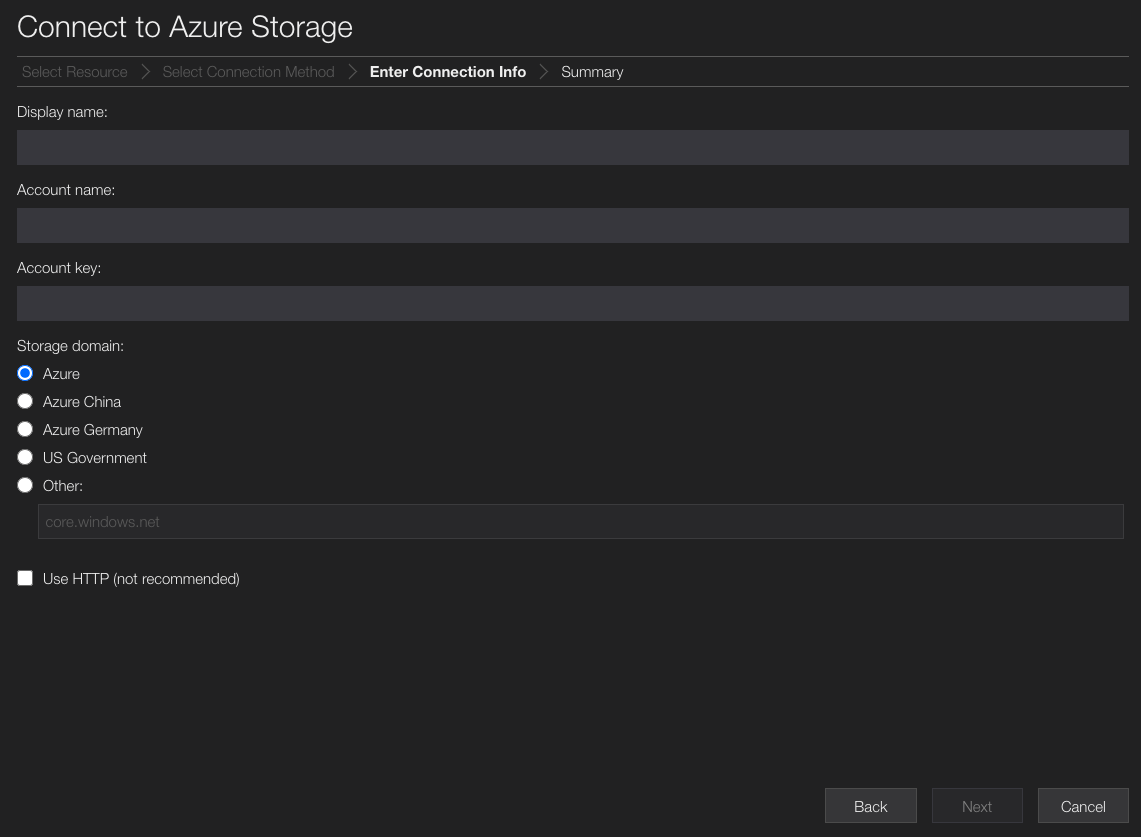
Task: Click the Next button
Action: [x=977, y=806]
